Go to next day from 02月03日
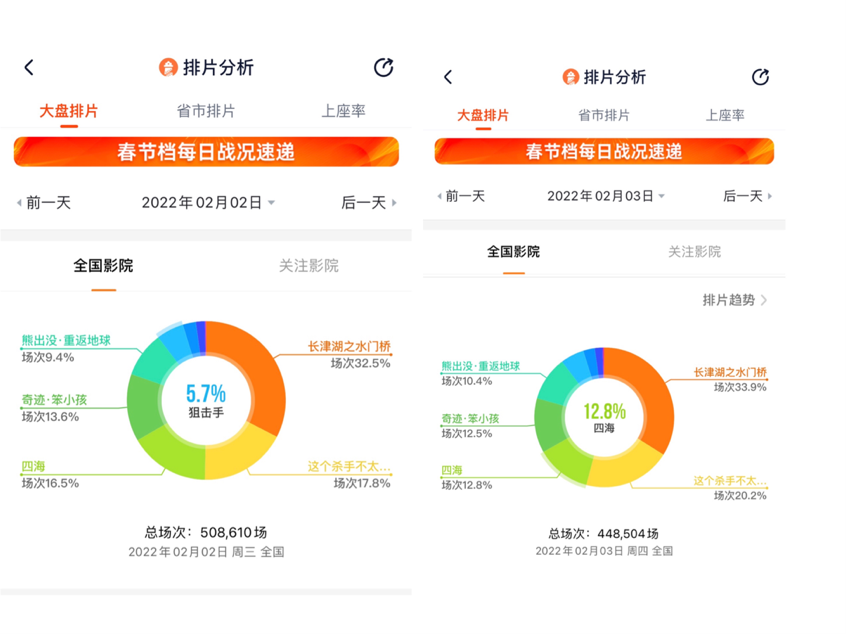Image resolution: width=846 pixels, height=634 pixels. click(x=747, y=196)
